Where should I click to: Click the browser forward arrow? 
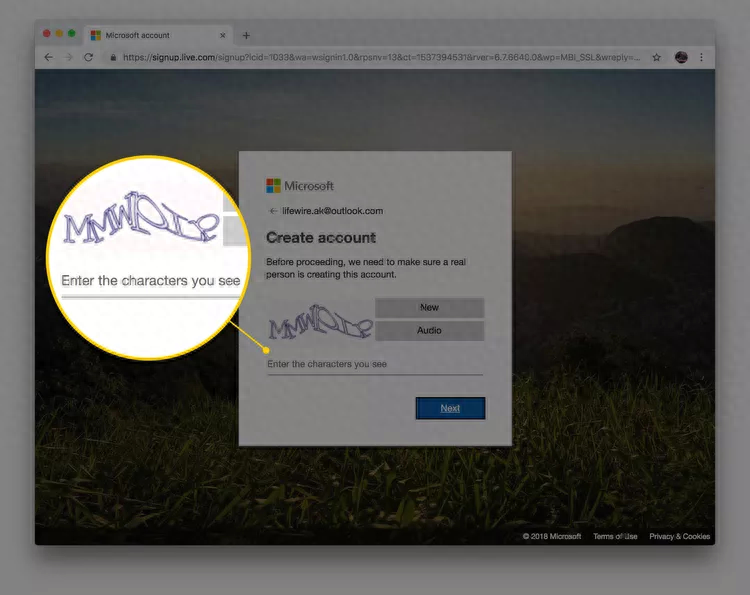(x=68, y=57)
